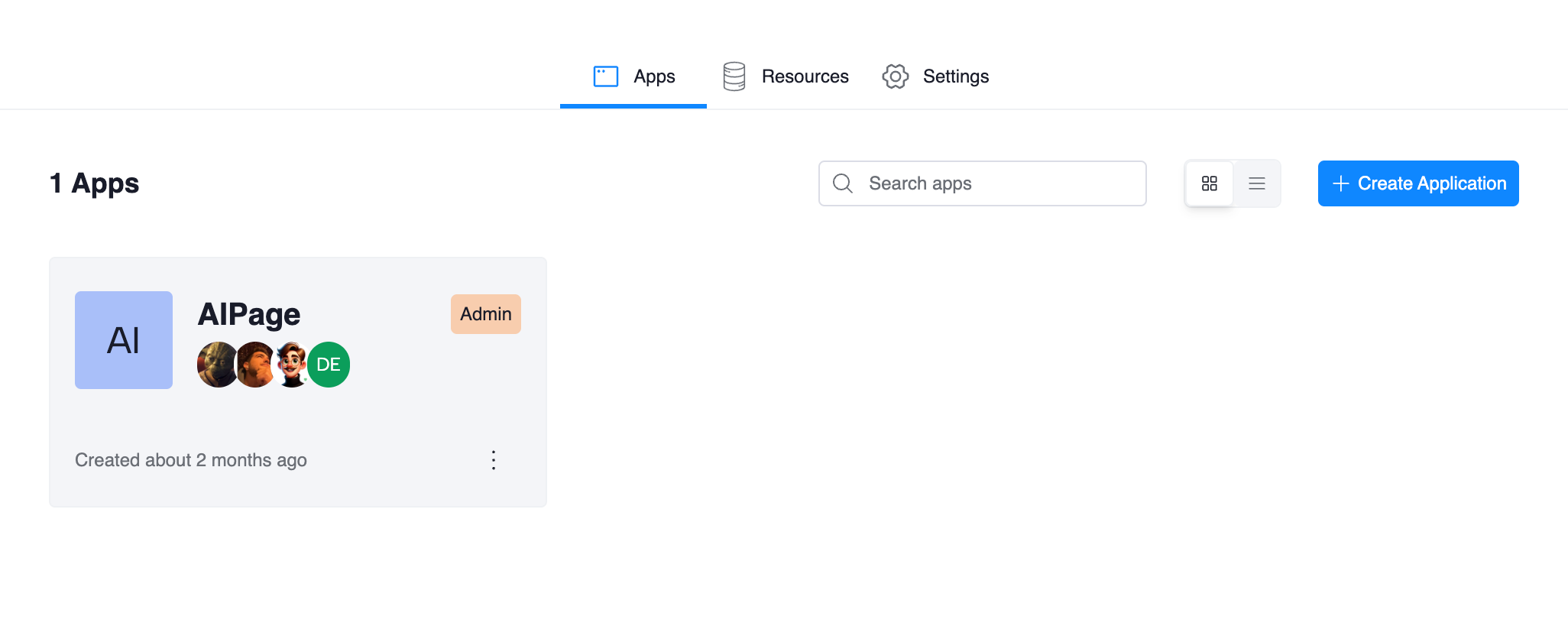Viewport: 1568px width, 639px height.
Task: Click the magnifying glass search icon
Action: tap(842, 183)
